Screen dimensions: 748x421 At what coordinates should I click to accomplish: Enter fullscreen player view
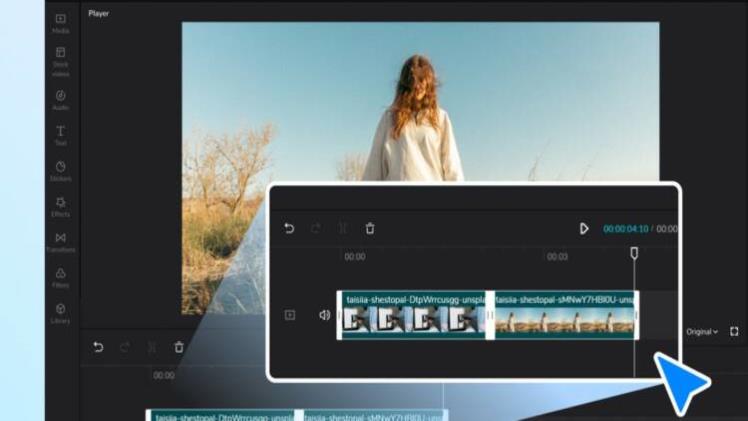pyautogui.click(x=734, y=331)
